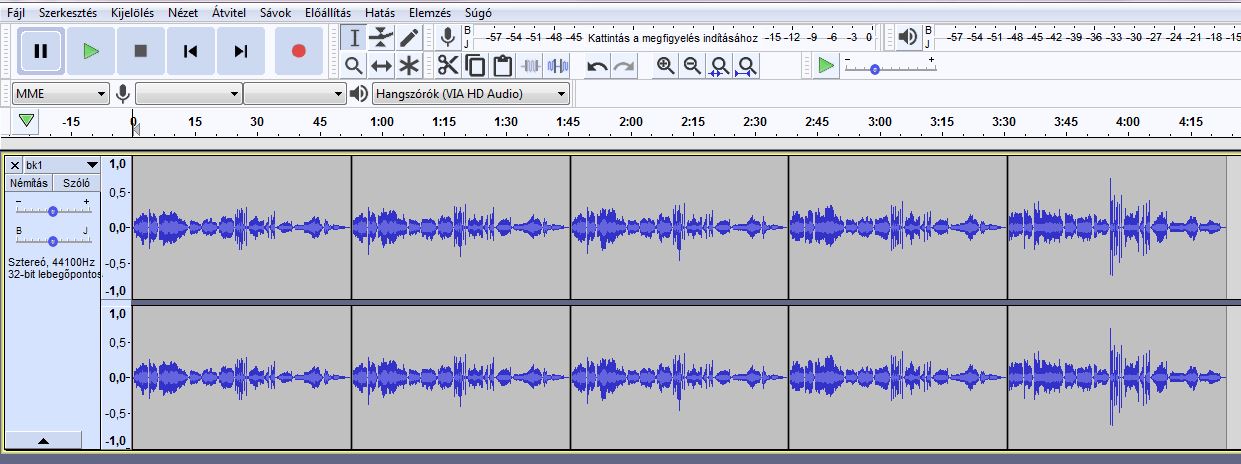Click the Cut scissors icon
Image resolution: width=1241 pixels, height=464 pixels.
(x=447, y=67)
